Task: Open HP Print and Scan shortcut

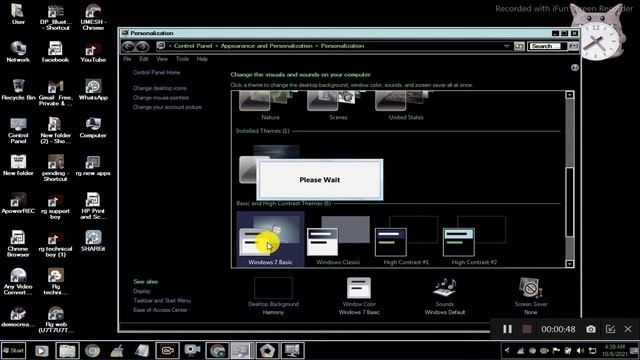Action: pyautogui.click(x=93, y=206)
